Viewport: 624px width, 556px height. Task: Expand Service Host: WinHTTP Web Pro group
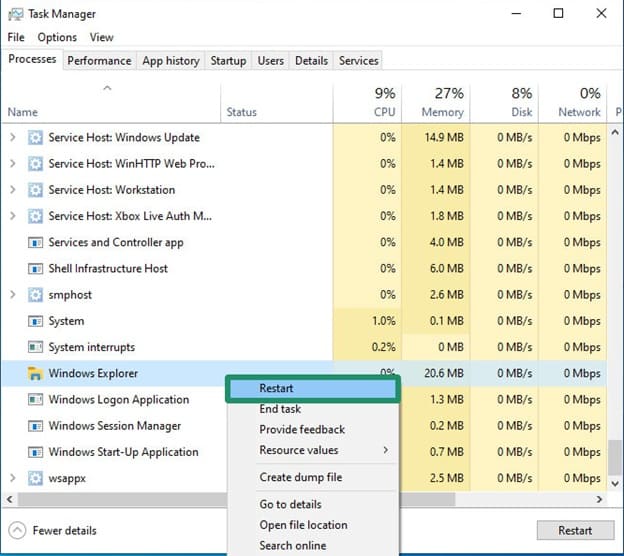click(x=13, y=164)
